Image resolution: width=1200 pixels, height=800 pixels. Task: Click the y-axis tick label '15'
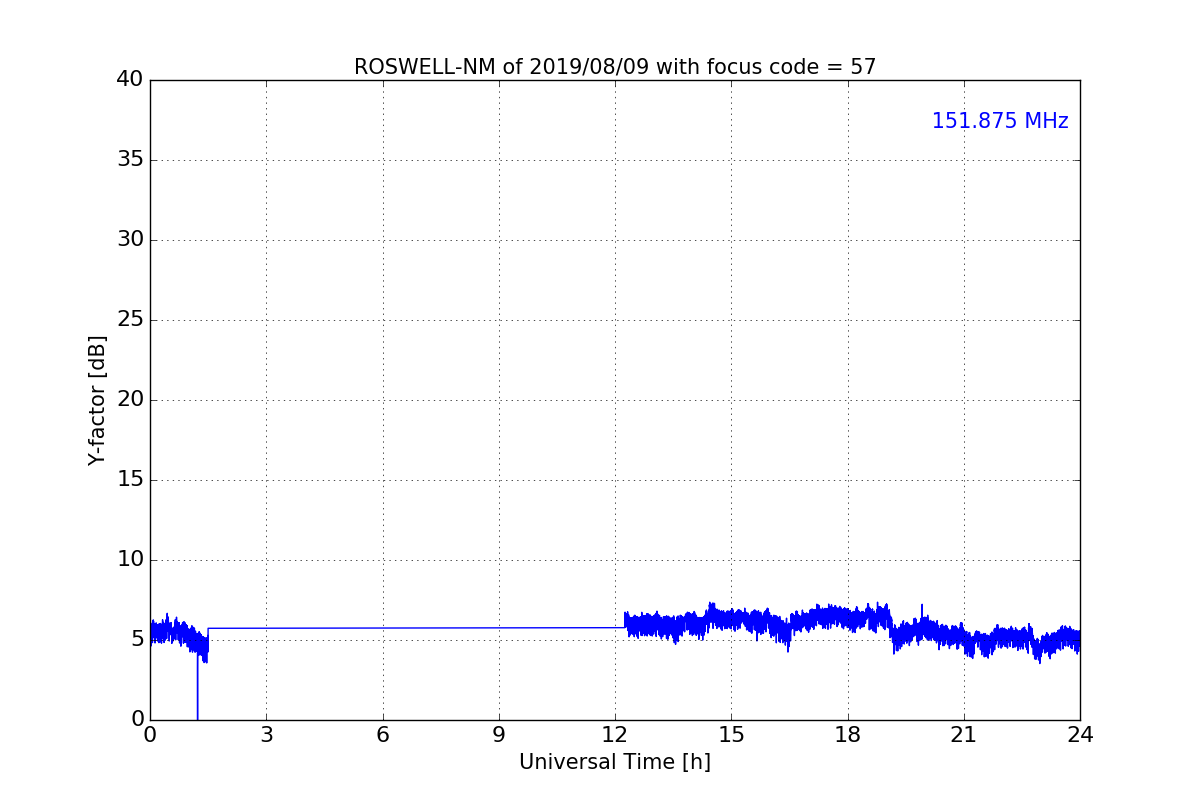pos(130,479)
